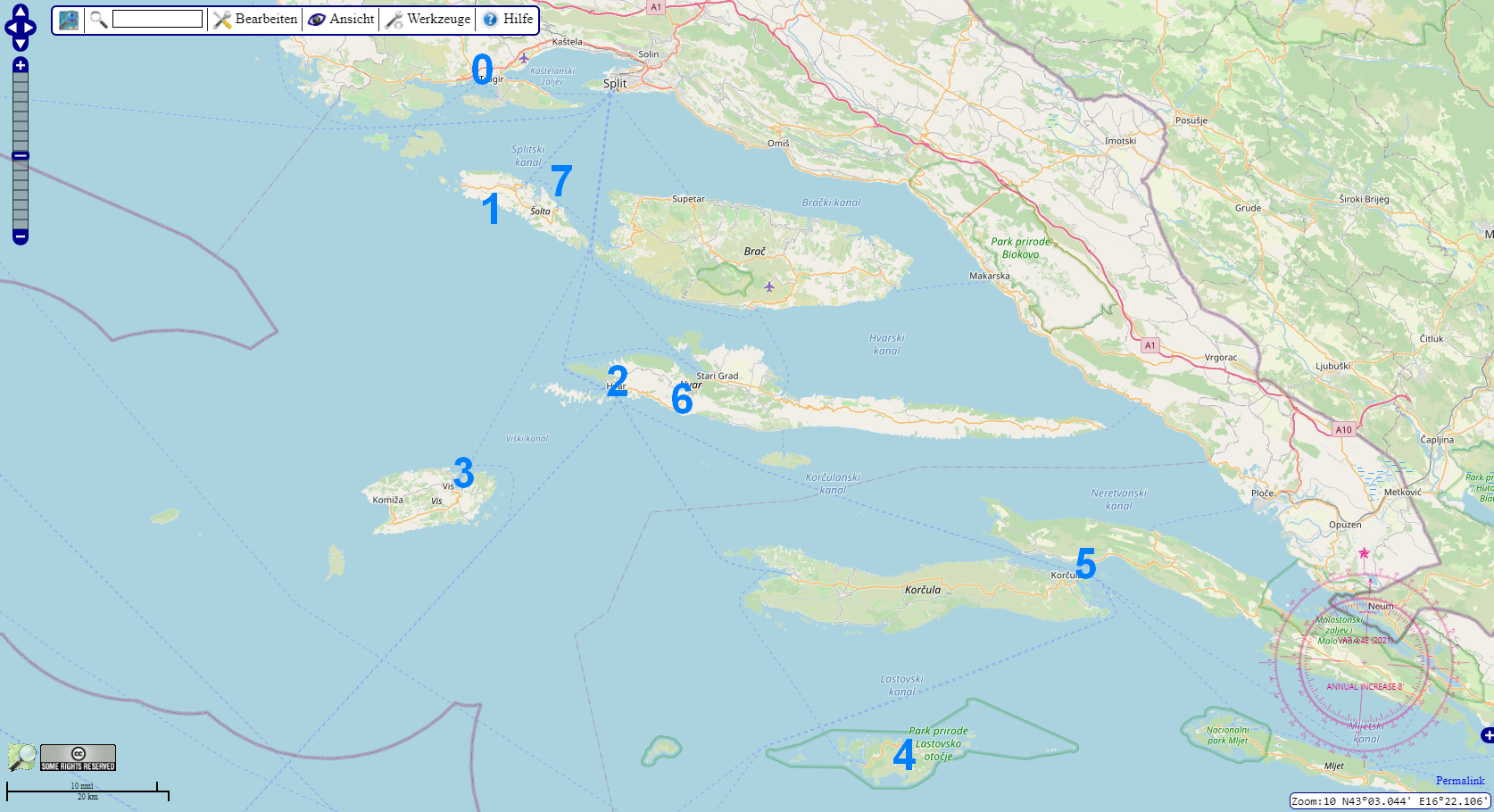Open the Bearbeiten menu

pyautogui.click(x=255, y=20)
